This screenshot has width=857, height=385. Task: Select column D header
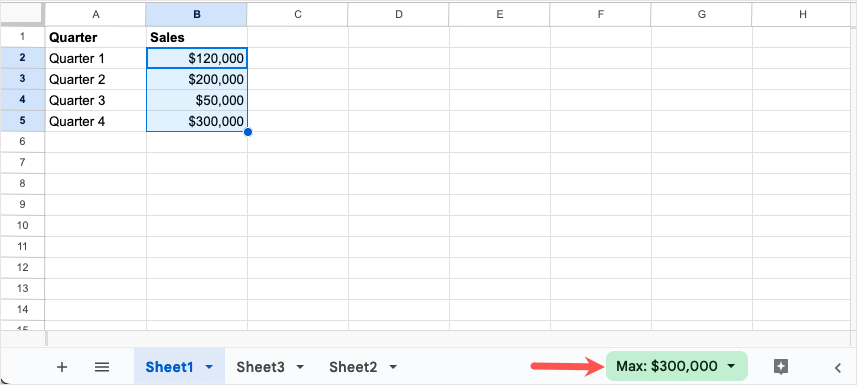398,15
